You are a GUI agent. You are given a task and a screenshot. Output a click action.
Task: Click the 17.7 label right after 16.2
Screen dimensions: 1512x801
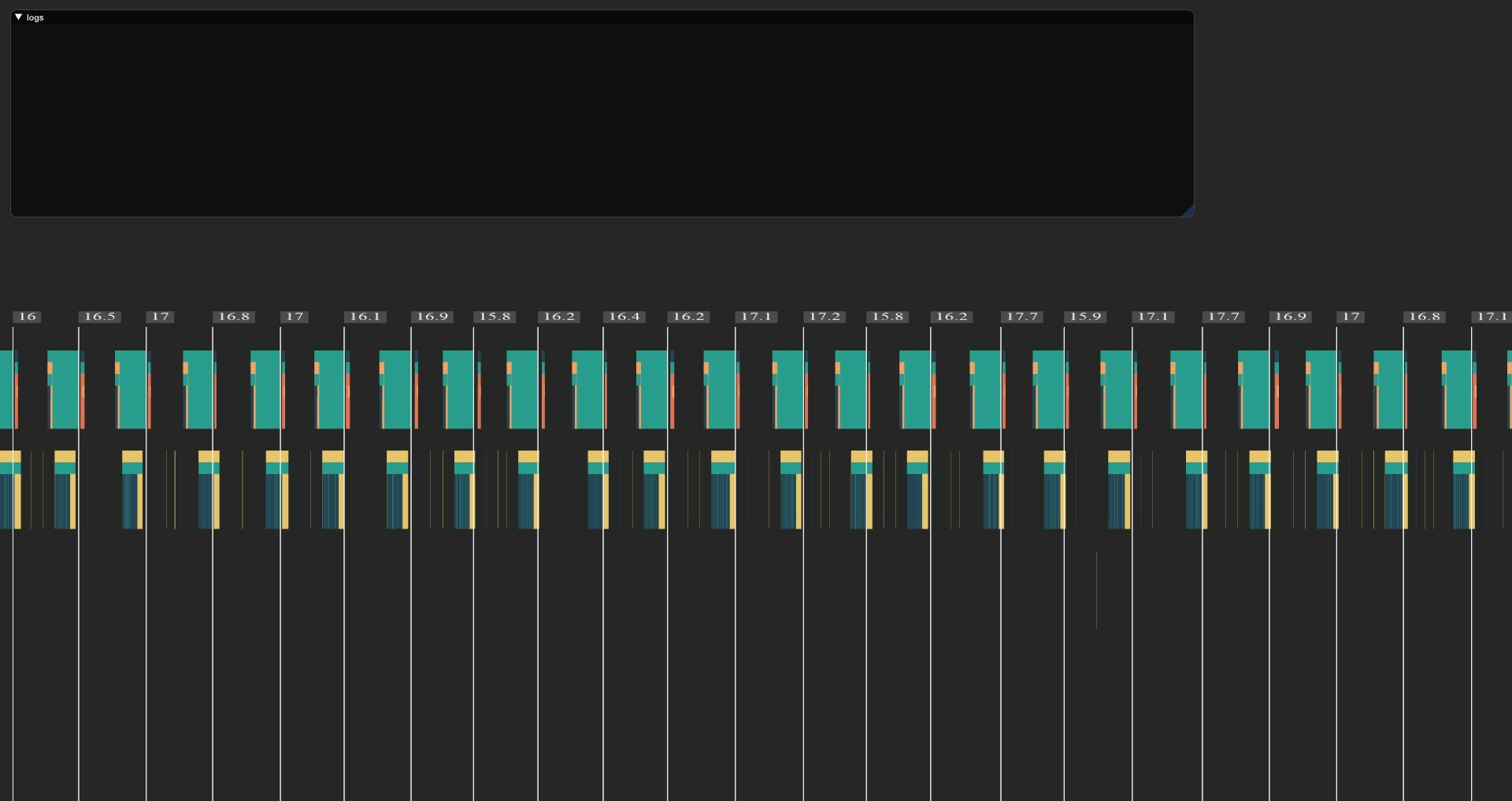(x=1022, y=317)
